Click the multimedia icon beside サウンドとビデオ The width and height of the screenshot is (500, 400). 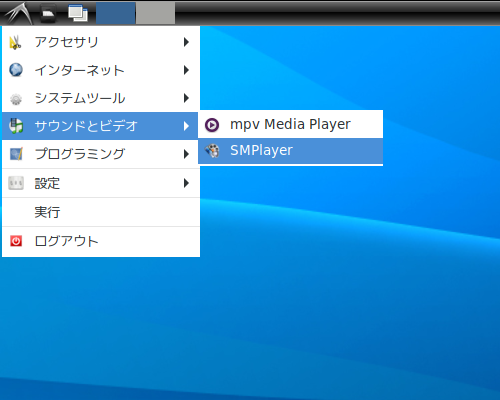pyautogui.click(x=16, y=126)
